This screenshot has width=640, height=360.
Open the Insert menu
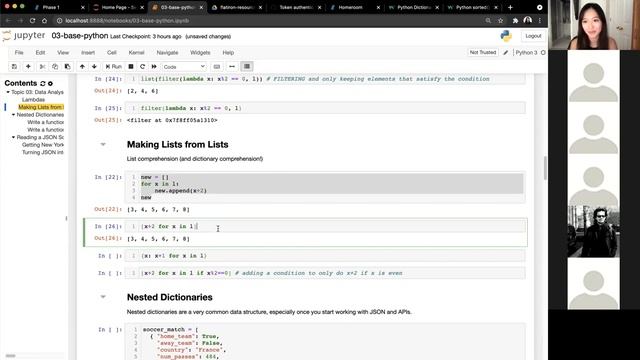(88, 53)
